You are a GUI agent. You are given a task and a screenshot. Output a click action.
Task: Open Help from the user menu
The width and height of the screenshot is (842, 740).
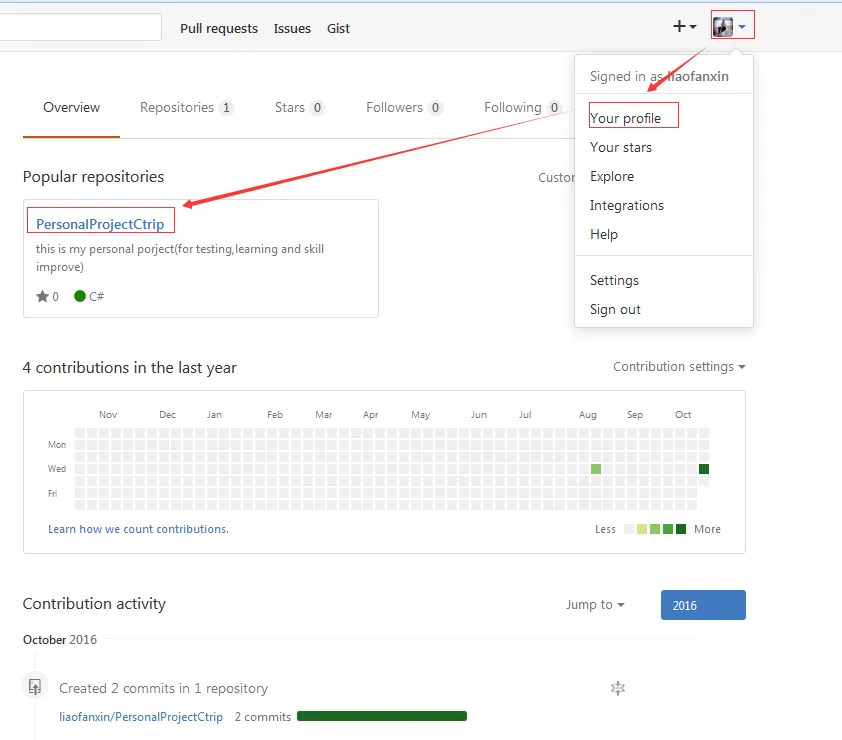pos(604,234)
